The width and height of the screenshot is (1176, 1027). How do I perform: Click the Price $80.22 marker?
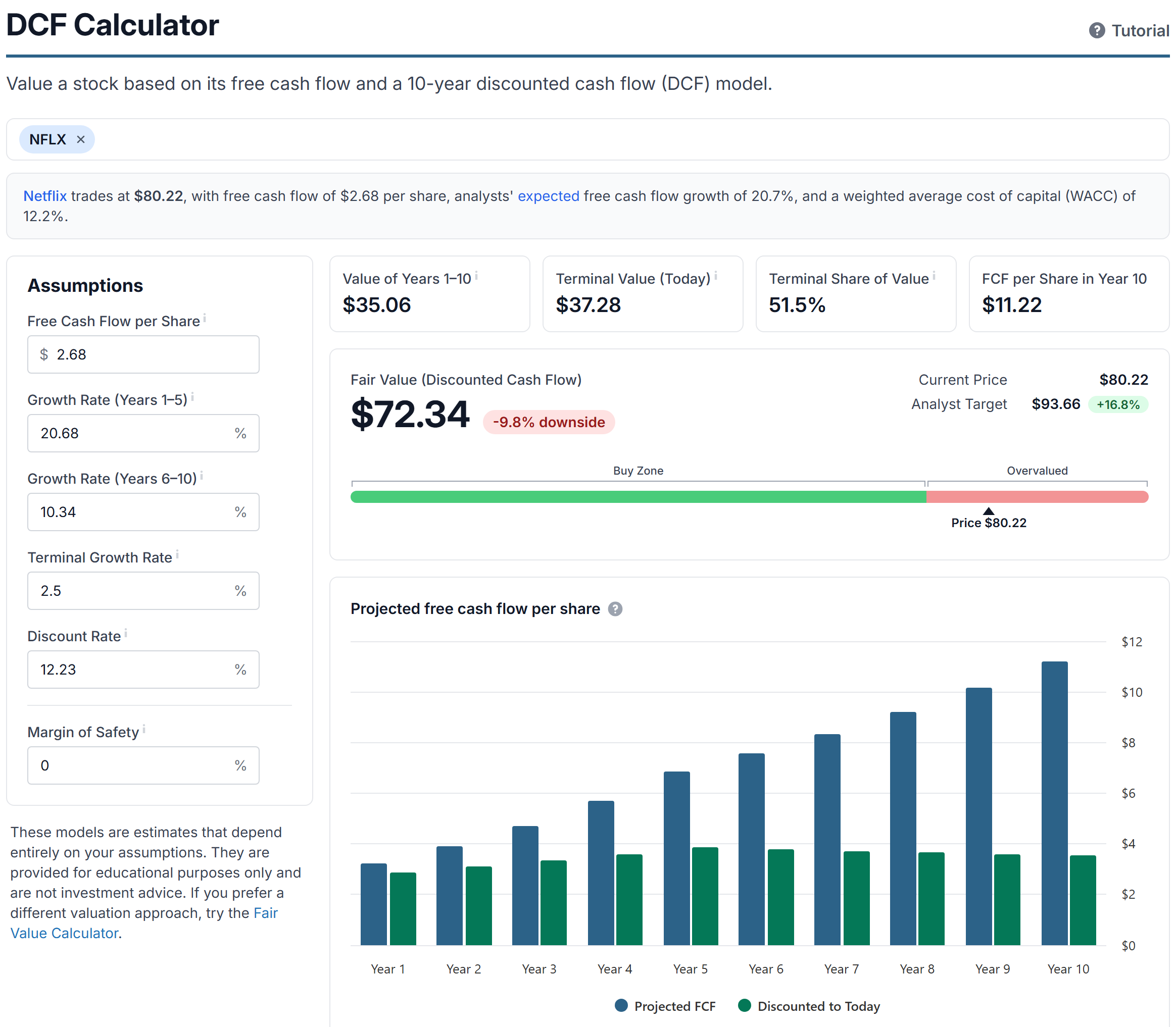(989, 519)
